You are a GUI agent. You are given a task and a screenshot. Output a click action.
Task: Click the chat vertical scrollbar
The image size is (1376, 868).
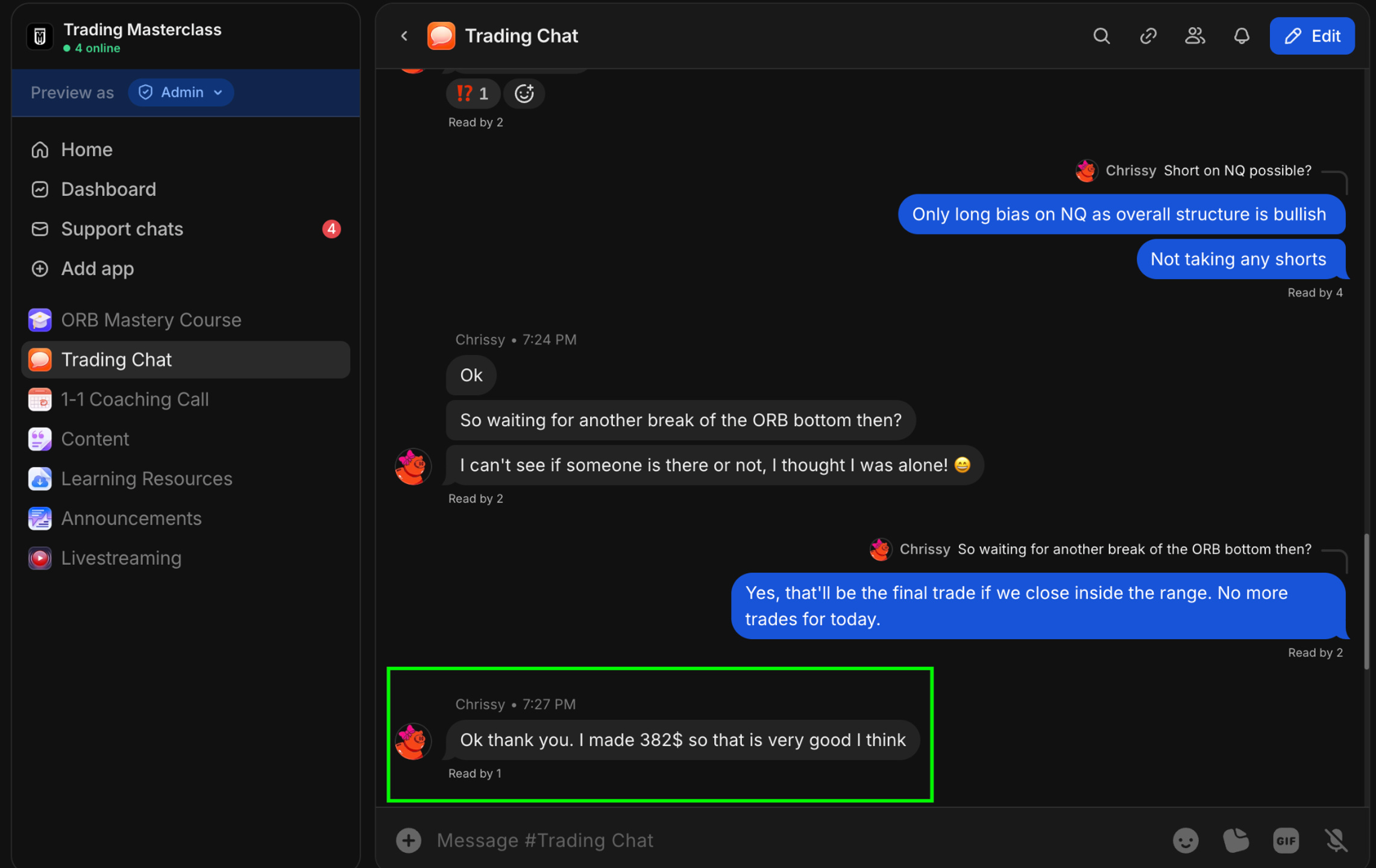click(x=1366, y=601)
